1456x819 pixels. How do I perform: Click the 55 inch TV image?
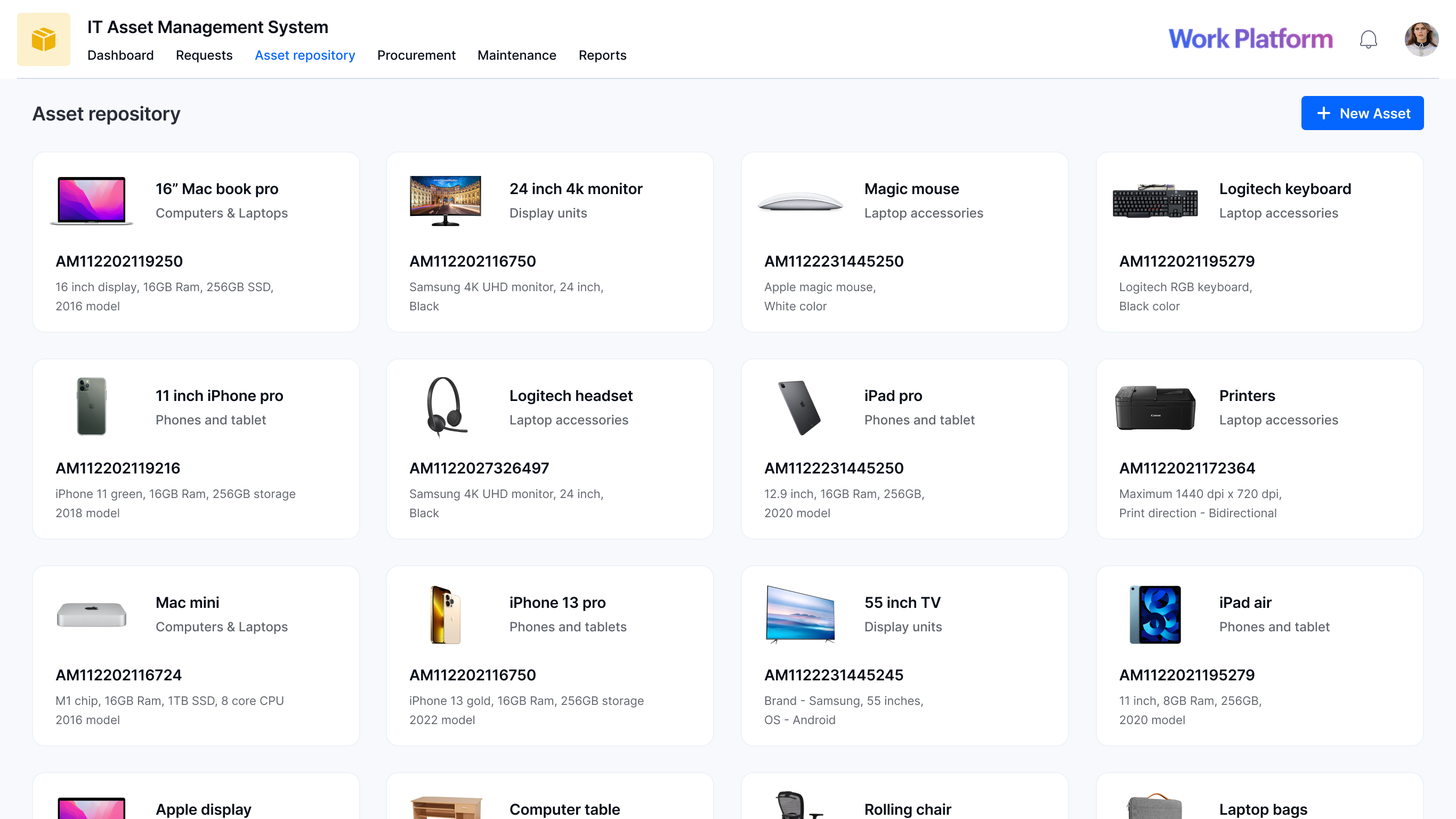point(800,615)
